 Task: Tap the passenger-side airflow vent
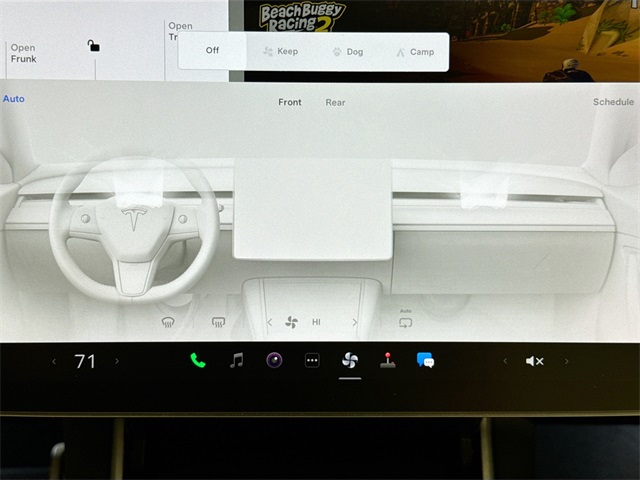(484, 190)
